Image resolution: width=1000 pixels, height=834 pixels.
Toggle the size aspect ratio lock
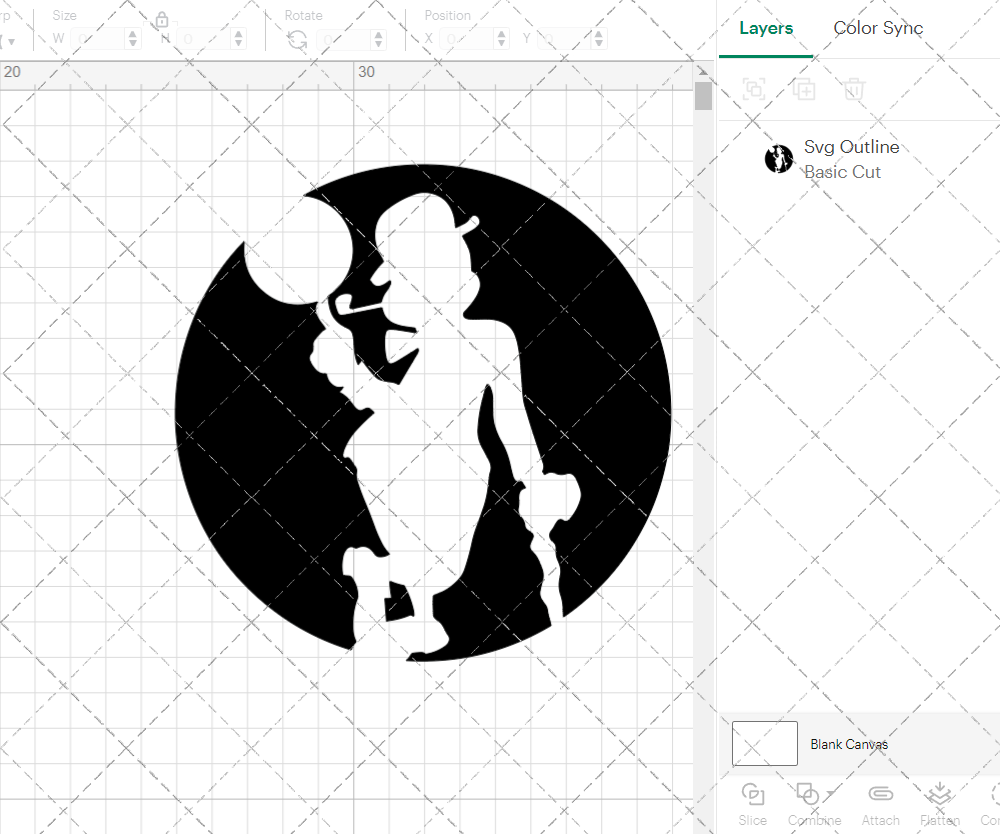161,19
